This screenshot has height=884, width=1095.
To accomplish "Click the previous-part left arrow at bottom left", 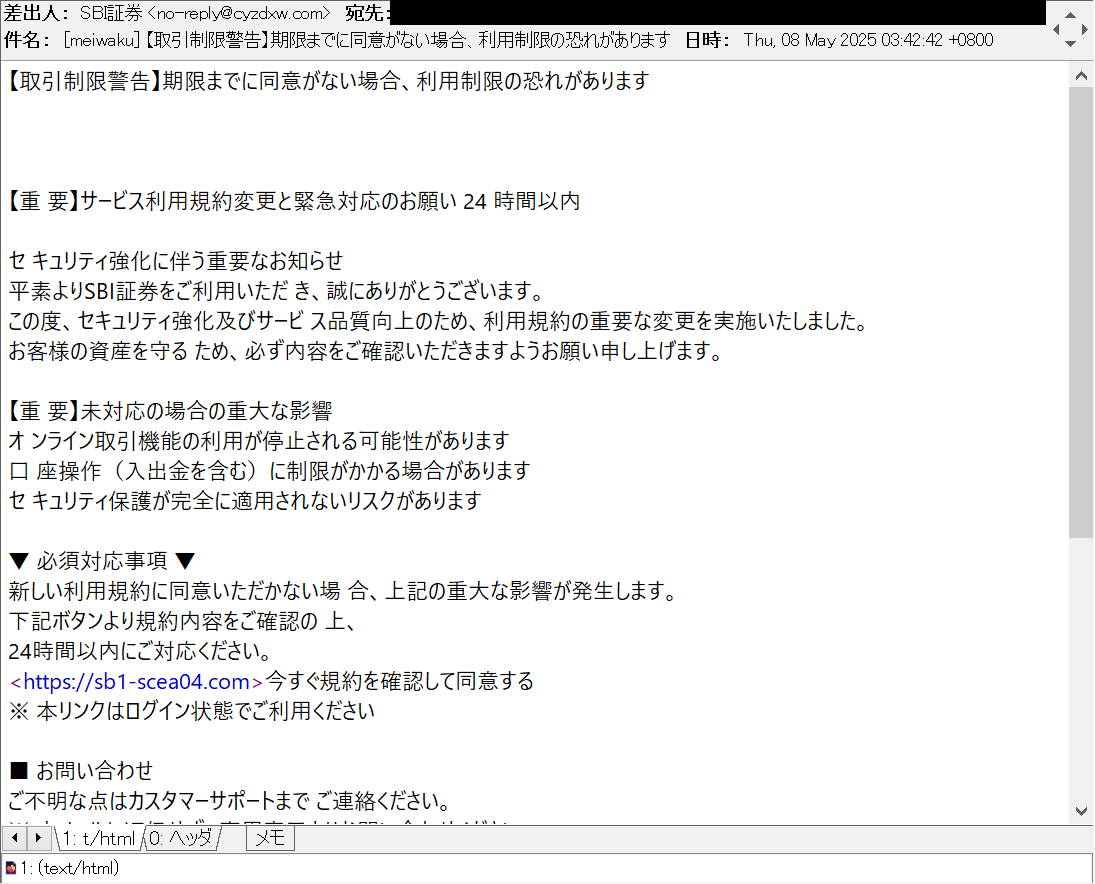I will [x=14, y=838].
